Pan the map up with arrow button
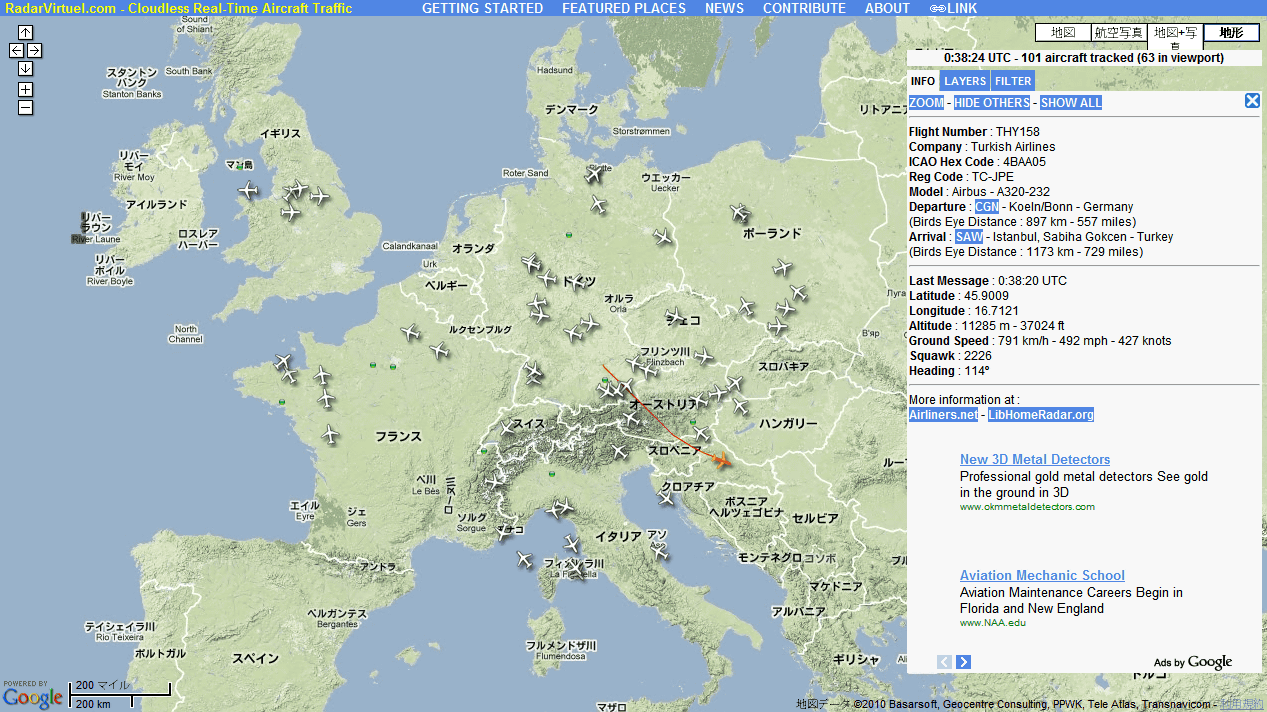 [x=25, y=32]
